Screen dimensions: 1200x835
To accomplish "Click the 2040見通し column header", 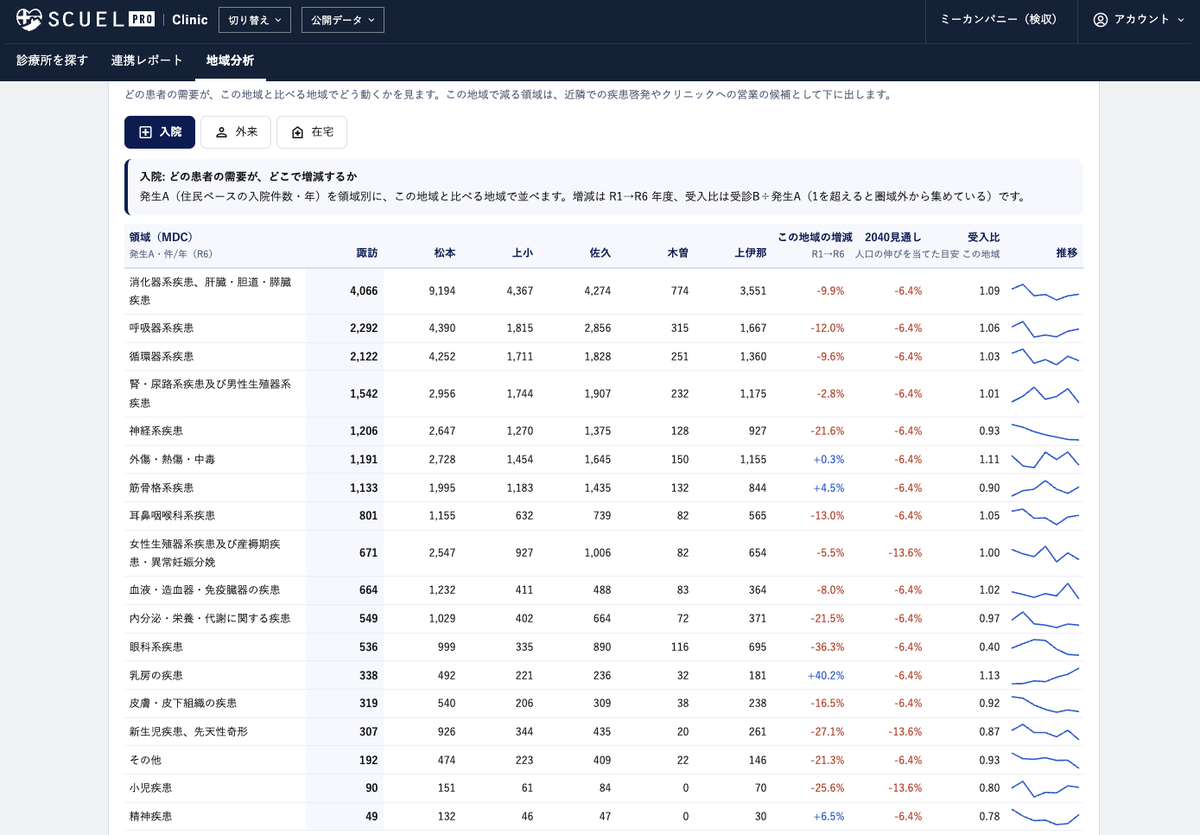I will click(893, 237).
